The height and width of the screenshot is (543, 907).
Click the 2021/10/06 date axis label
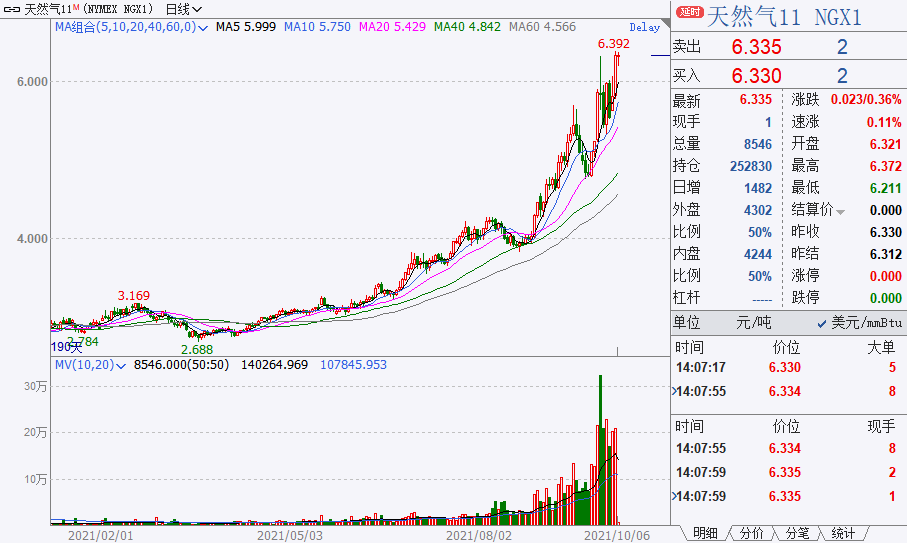click(x=617, y=535)
